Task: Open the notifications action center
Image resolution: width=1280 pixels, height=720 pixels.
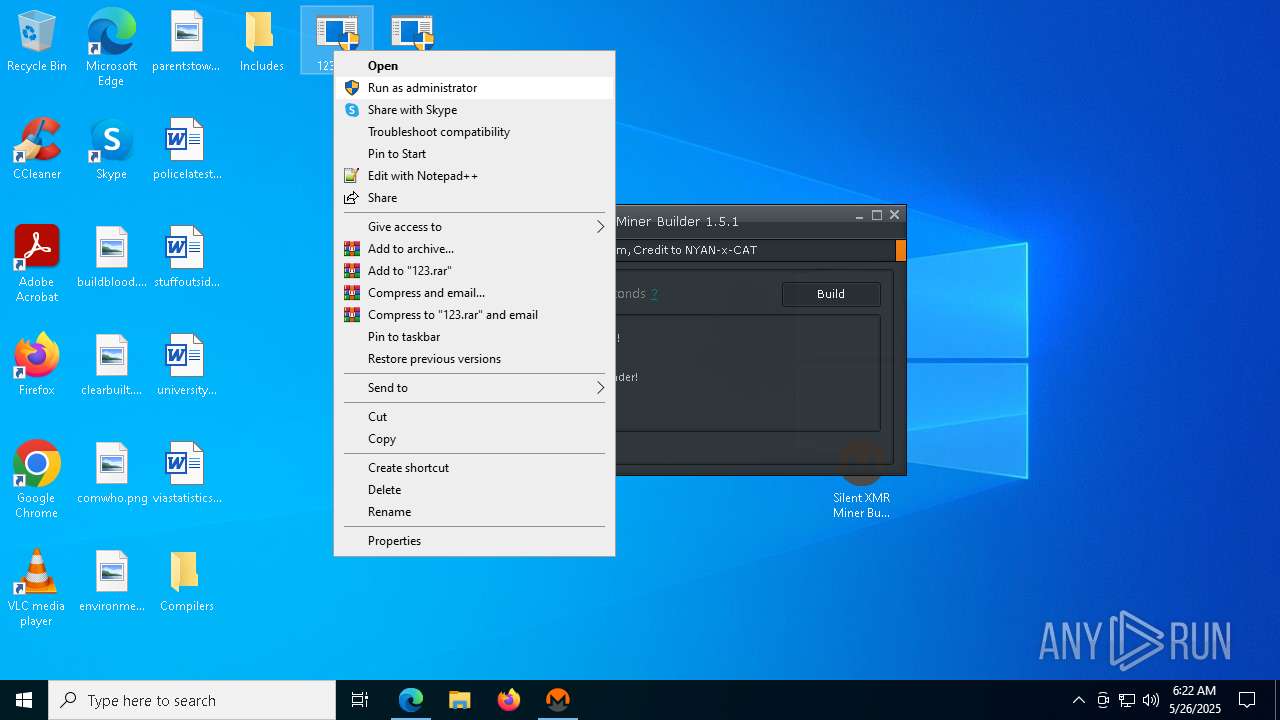Action: 1247,700
